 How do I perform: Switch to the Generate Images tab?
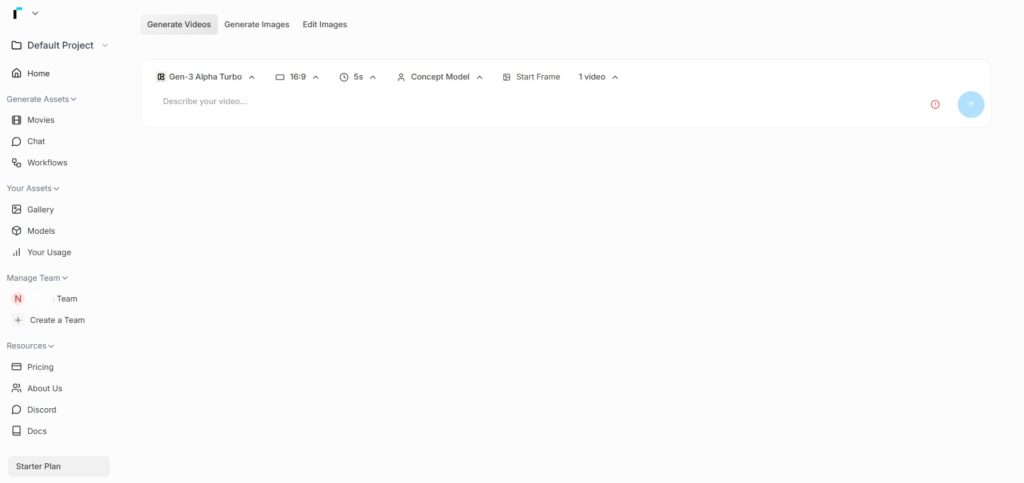pos(256,24)
